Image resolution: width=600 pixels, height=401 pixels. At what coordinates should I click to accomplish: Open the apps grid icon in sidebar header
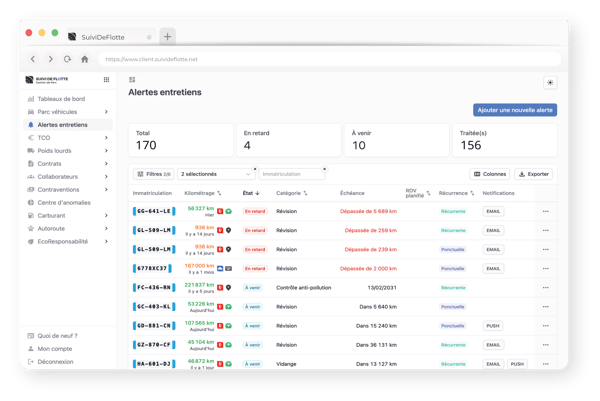tap(107, 79)
